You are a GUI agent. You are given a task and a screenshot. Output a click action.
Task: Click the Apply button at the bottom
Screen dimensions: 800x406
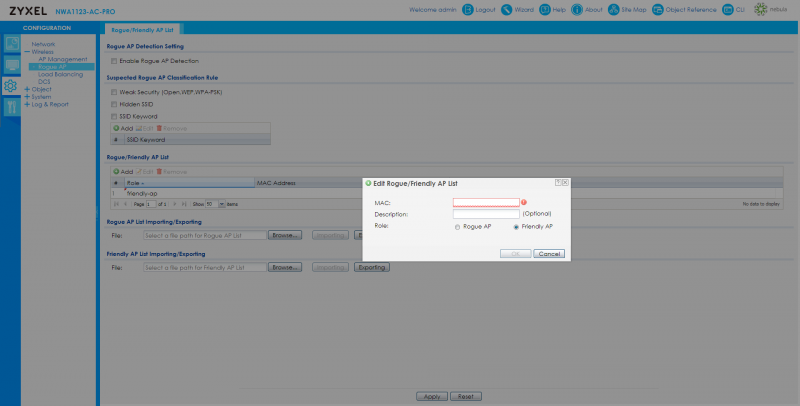tap(432, 396)
